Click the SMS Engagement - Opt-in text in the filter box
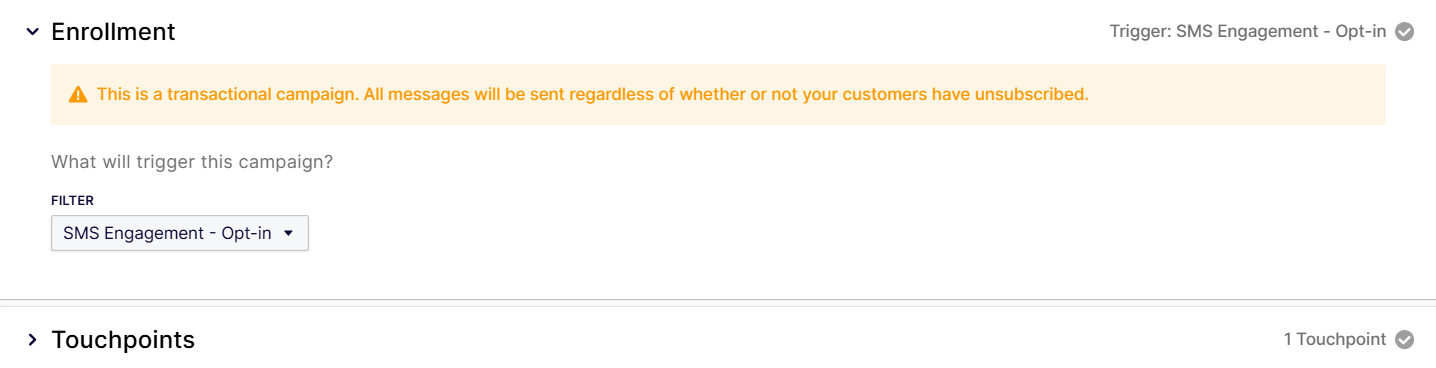The width and height of the screenshot is (1436, 368). click(x=167, y=233)
